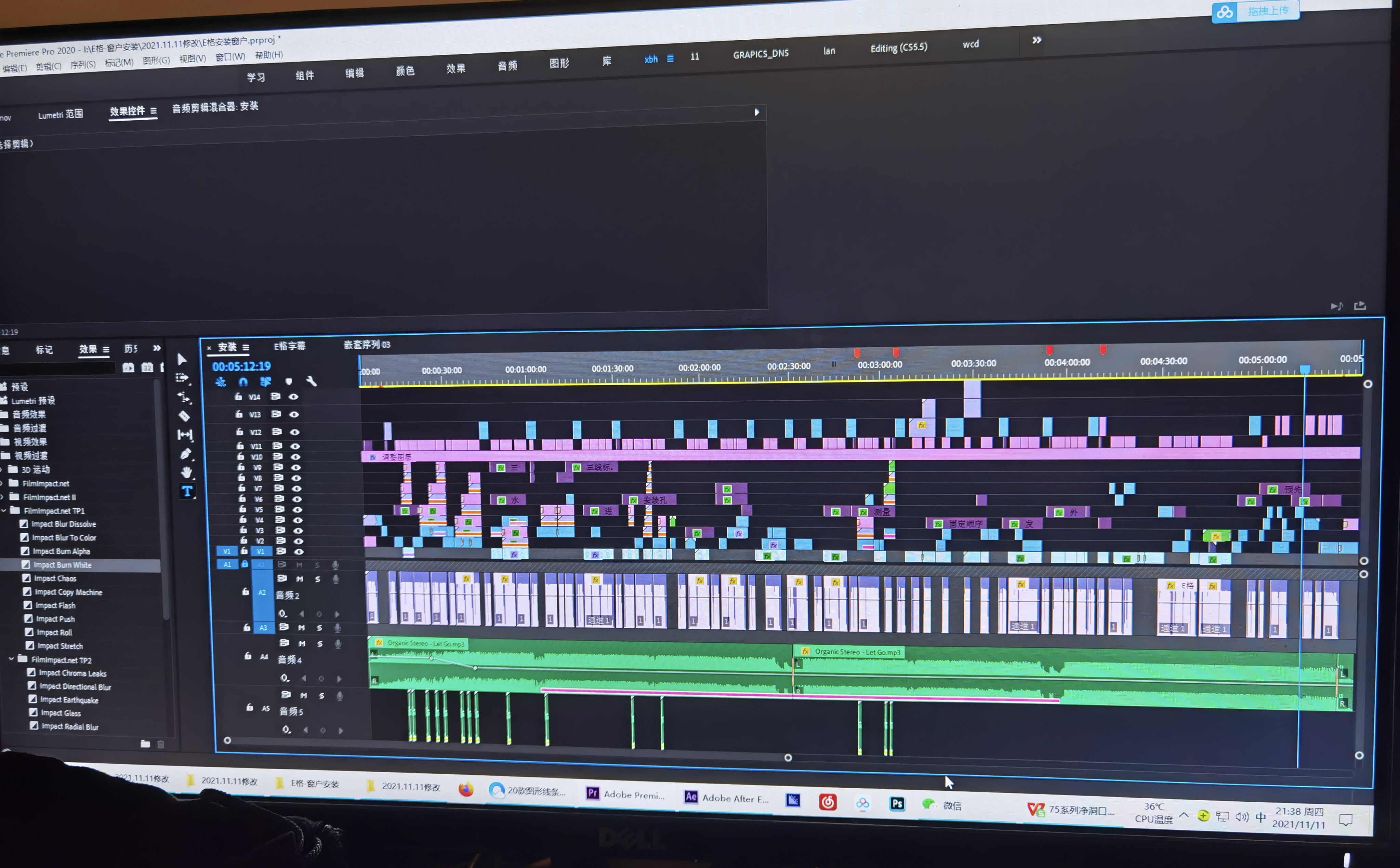Select the Razor tool
Image resolution: width=1400 pixels, height=868 pixels.
(x=184, y=416)
